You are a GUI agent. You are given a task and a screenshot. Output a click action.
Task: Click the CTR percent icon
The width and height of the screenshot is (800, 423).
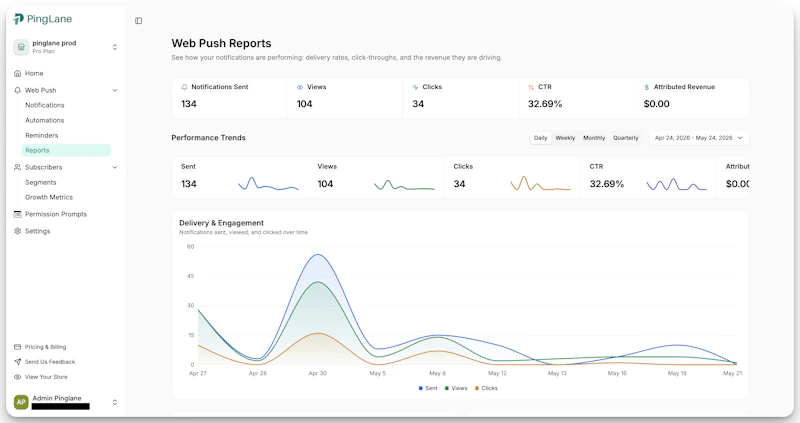pos(531,87)
